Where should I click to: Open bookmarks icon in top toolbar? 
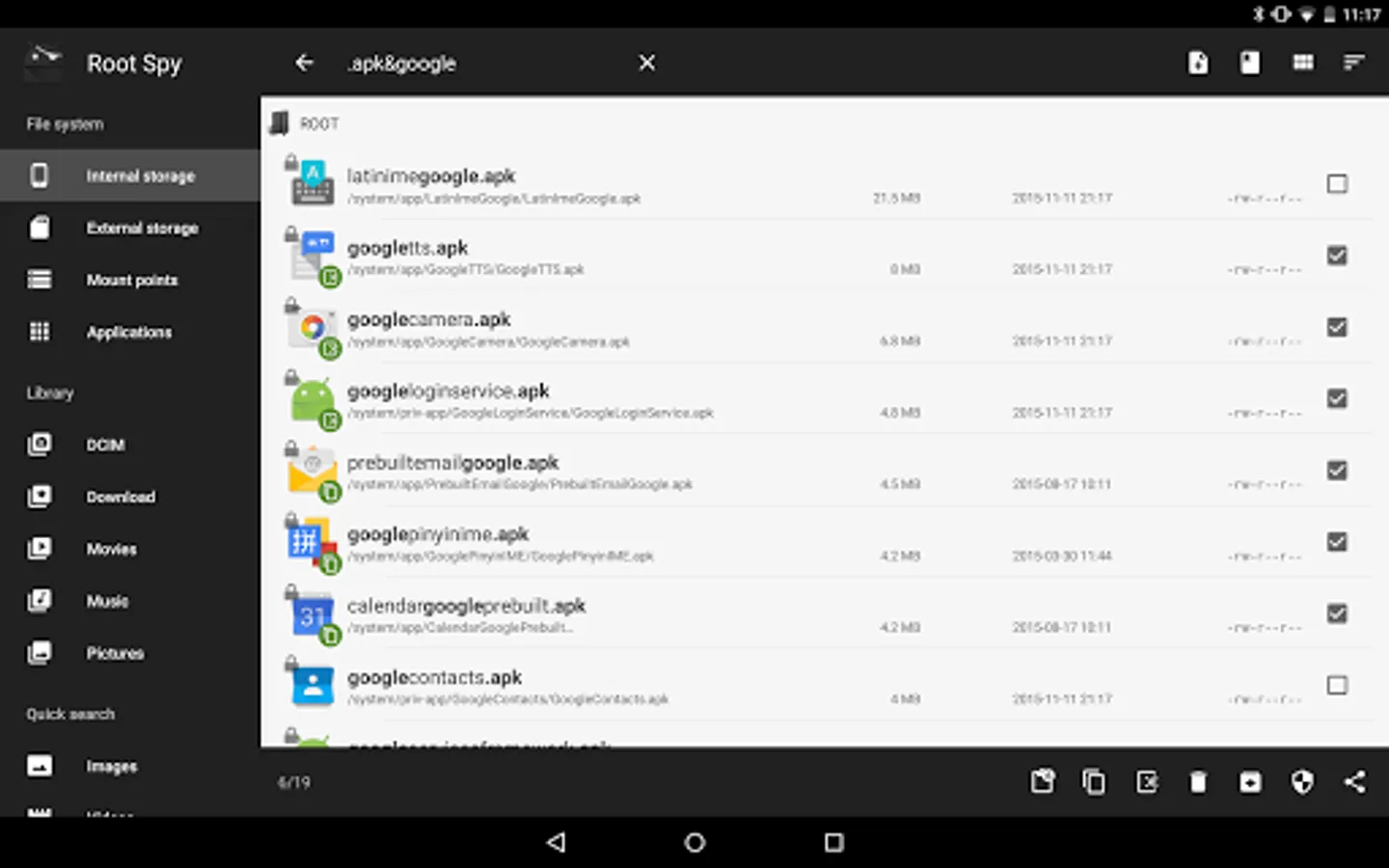coord(1250,63)
